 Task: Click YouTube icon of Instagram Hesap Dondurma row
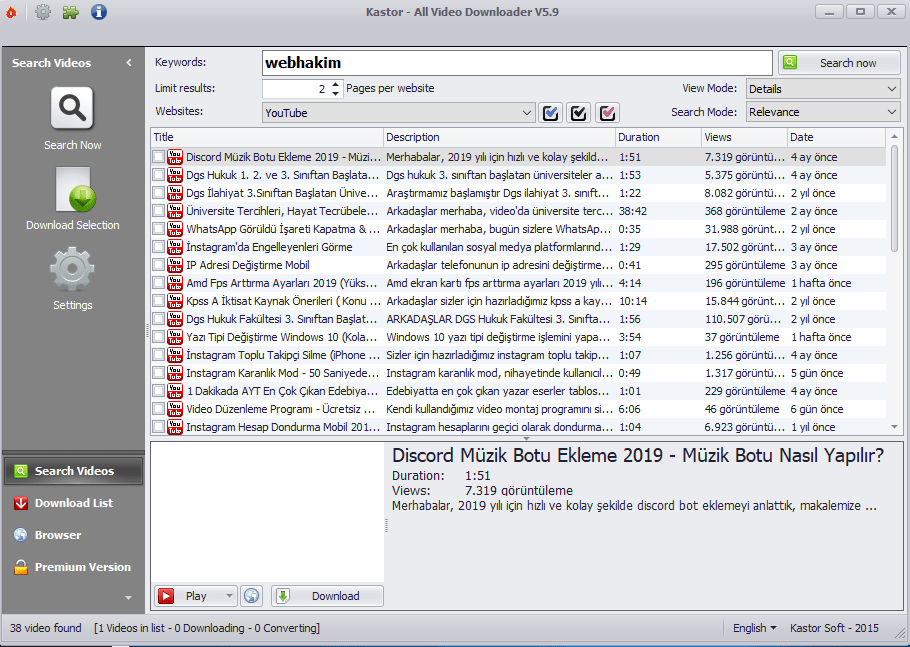click(175, 426)
